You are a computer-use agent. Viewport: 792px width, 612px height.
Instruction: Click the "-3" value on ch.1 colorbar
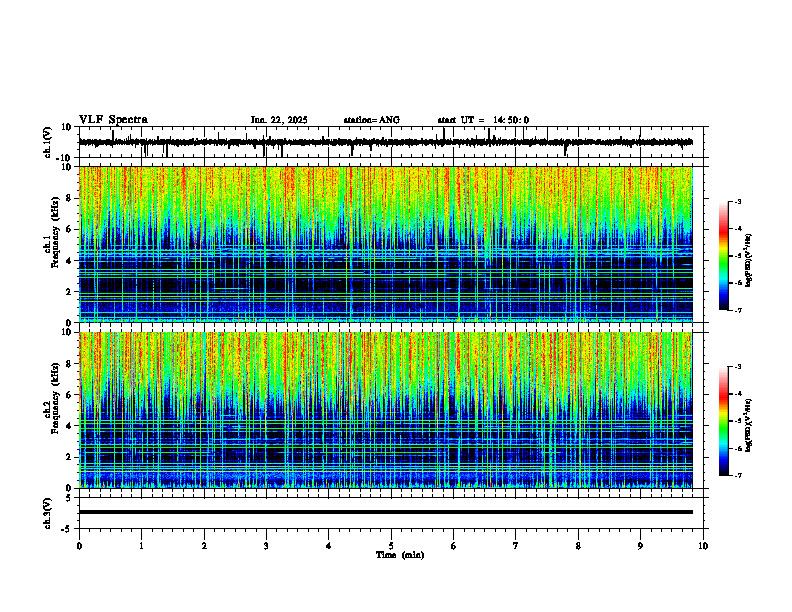(x=737, y=201)
